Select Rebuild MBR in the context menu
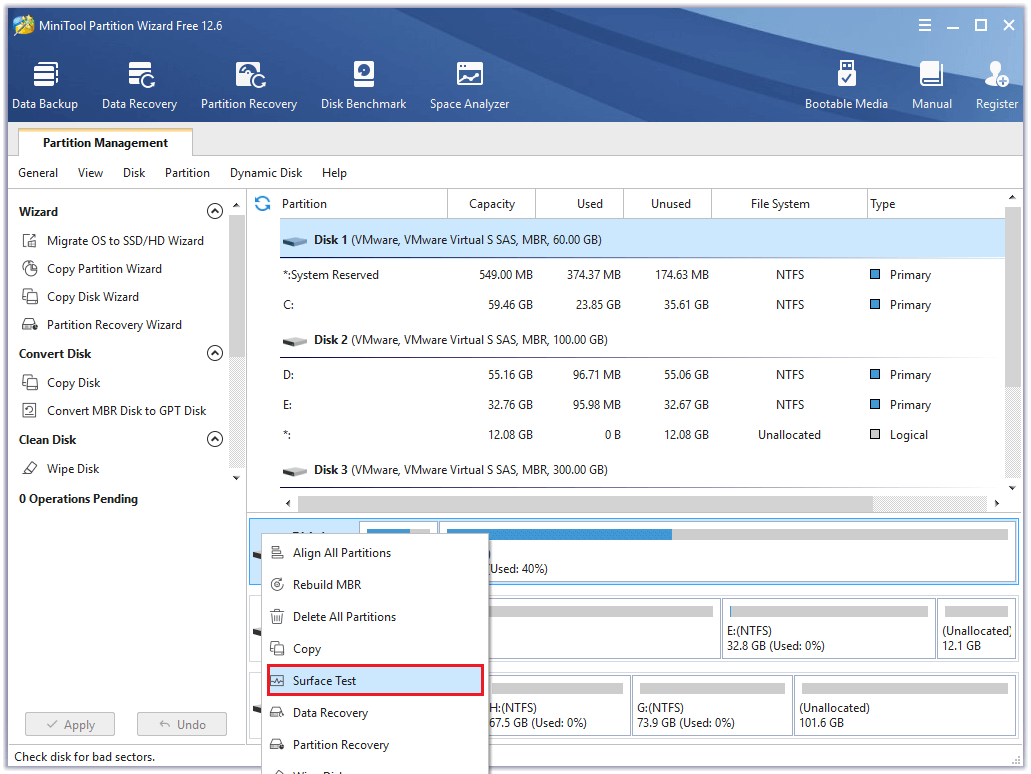Viewport: 1031px width, 774px height. (x=375, y=585)
